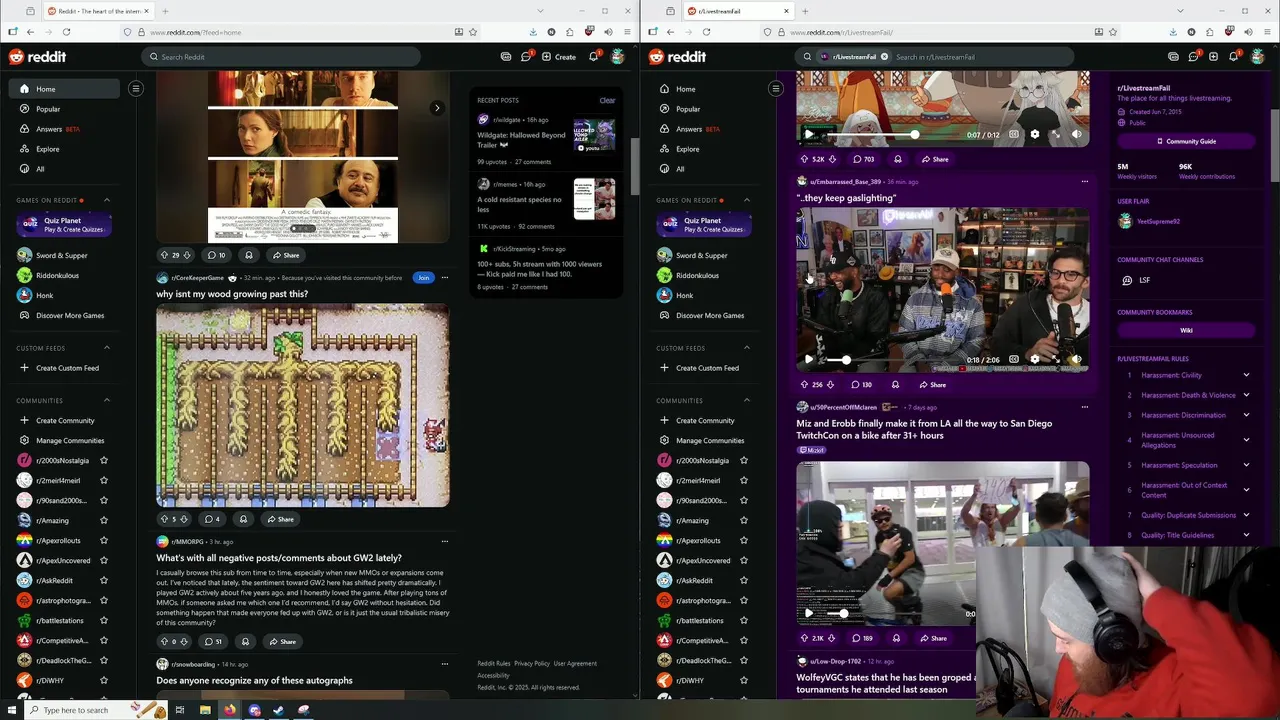1280x720 pixels.
Task: Upvote the CoreKeeperGame wood growing post
Action: pos(164,519)
